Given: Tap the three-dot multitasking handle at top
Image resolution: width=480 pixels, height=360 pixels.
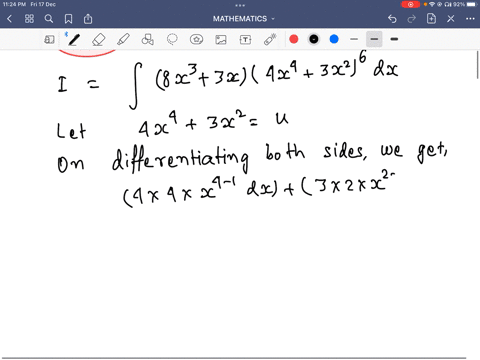Looking at the screenshot, I should tap(240, 5).
